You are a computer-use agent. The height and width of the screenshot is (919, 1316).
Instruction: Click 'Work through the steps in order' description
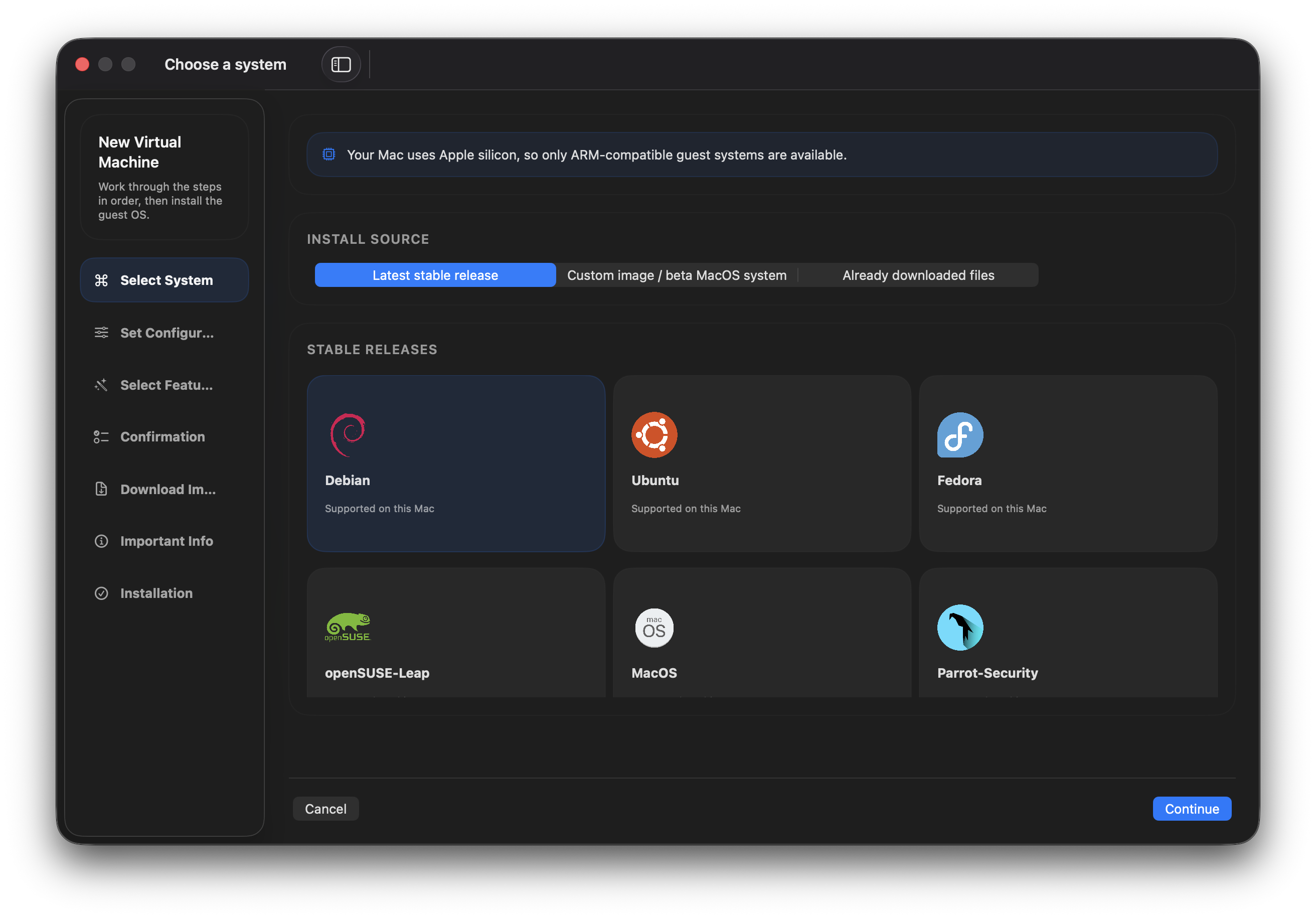(x=160, y=201)
